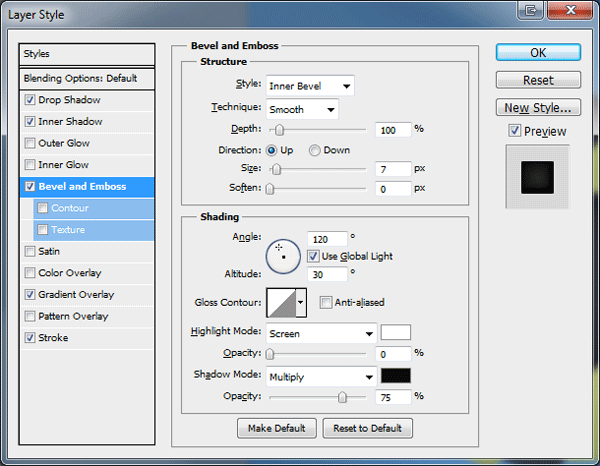The width and height of the screenshot is (600, 466).
Task: Enable the Outer Glow checkbox
Action: click(30, 143)
